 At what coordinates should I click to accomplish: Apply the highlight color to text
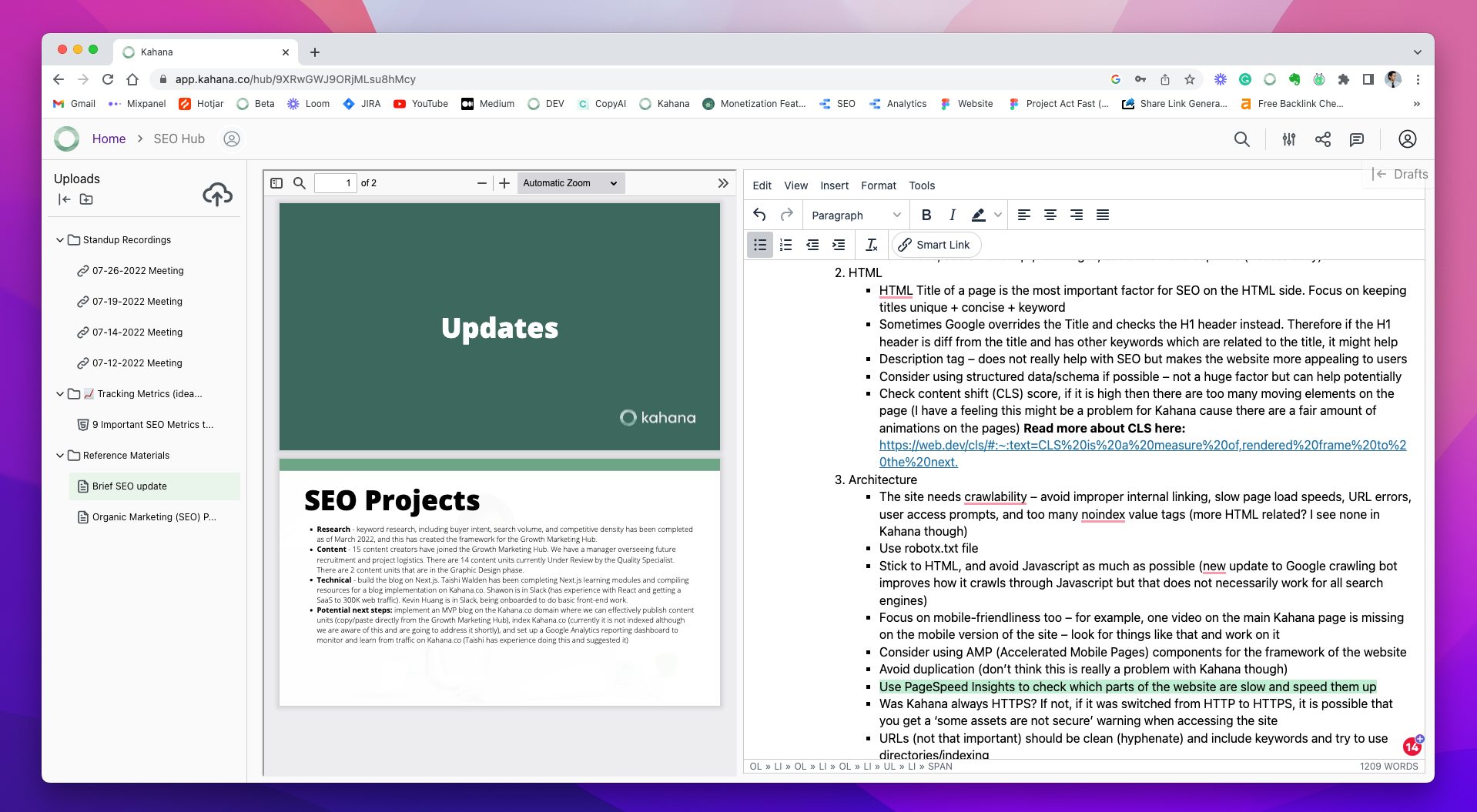click(978, 215)
